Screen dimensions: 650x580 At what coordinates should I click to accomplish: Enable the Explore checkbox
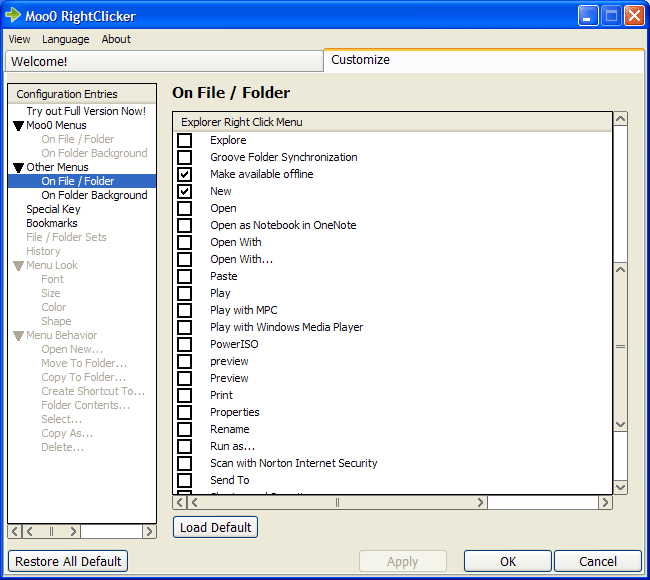[x=184, y=140]
